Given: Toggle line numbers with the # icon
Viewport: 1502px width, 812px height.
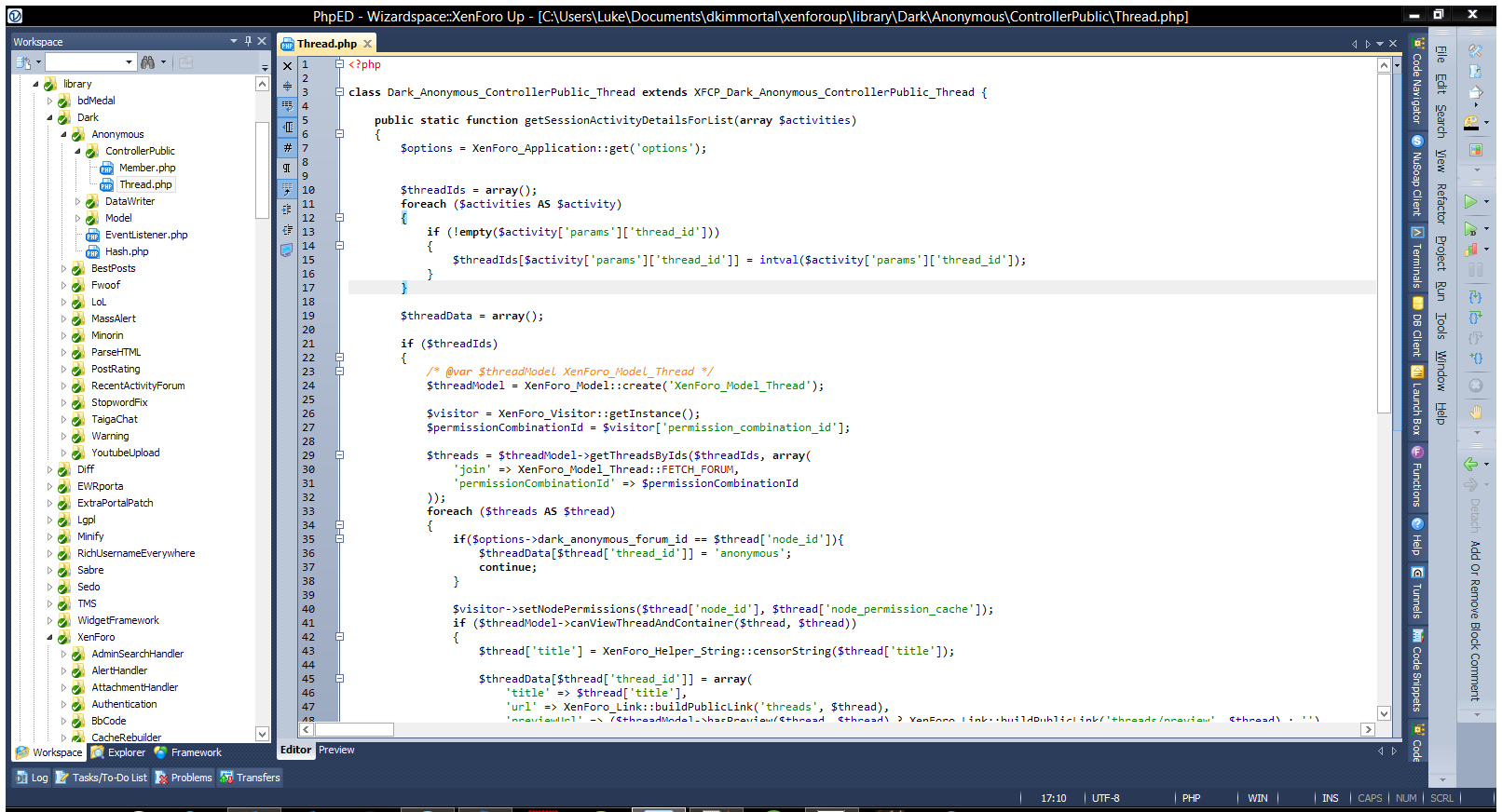Looking at the screenshot, I should (287, 147).
